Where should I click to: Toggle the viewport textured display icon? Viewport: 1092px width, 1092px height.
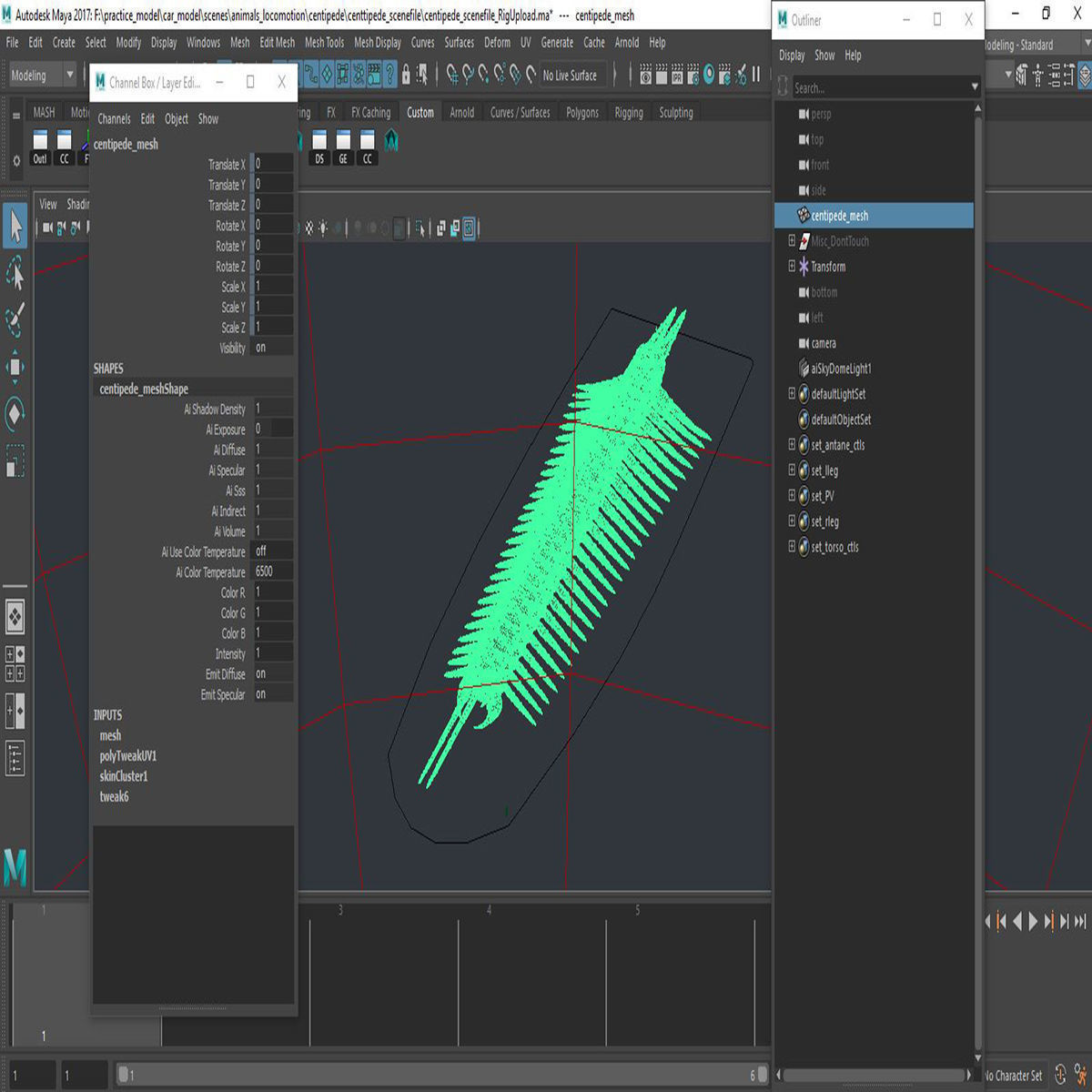click(x=308, y=227)
